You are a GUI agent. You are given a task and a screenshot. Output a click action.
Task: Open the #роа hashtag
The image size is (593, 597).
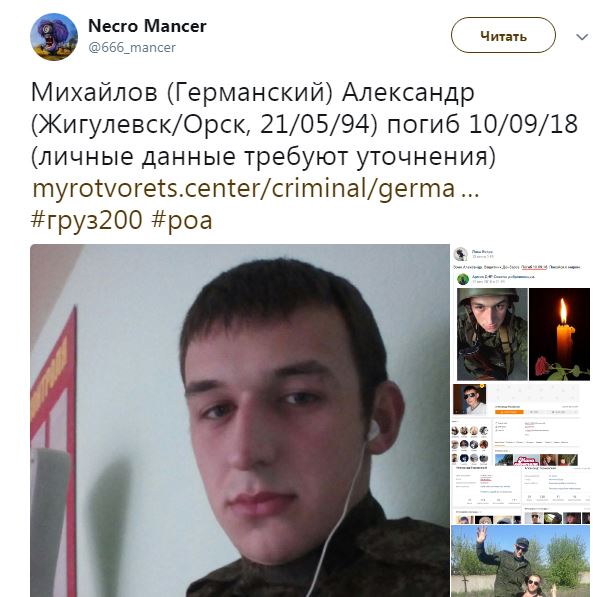point(182,220)
